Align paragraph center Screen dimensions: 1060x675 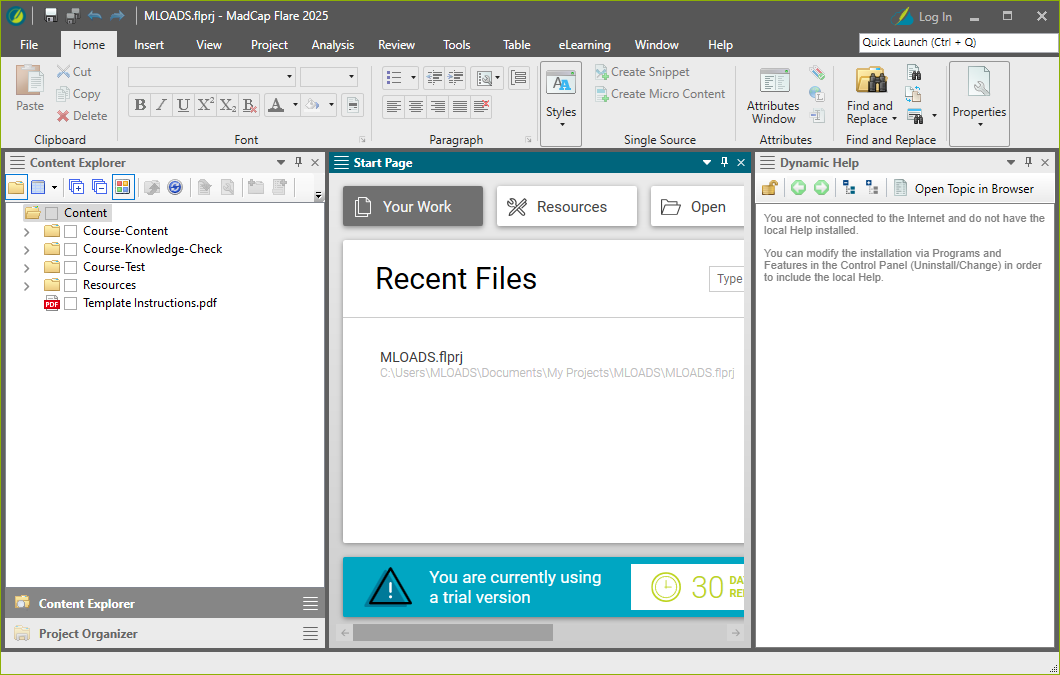click(416, 106)
